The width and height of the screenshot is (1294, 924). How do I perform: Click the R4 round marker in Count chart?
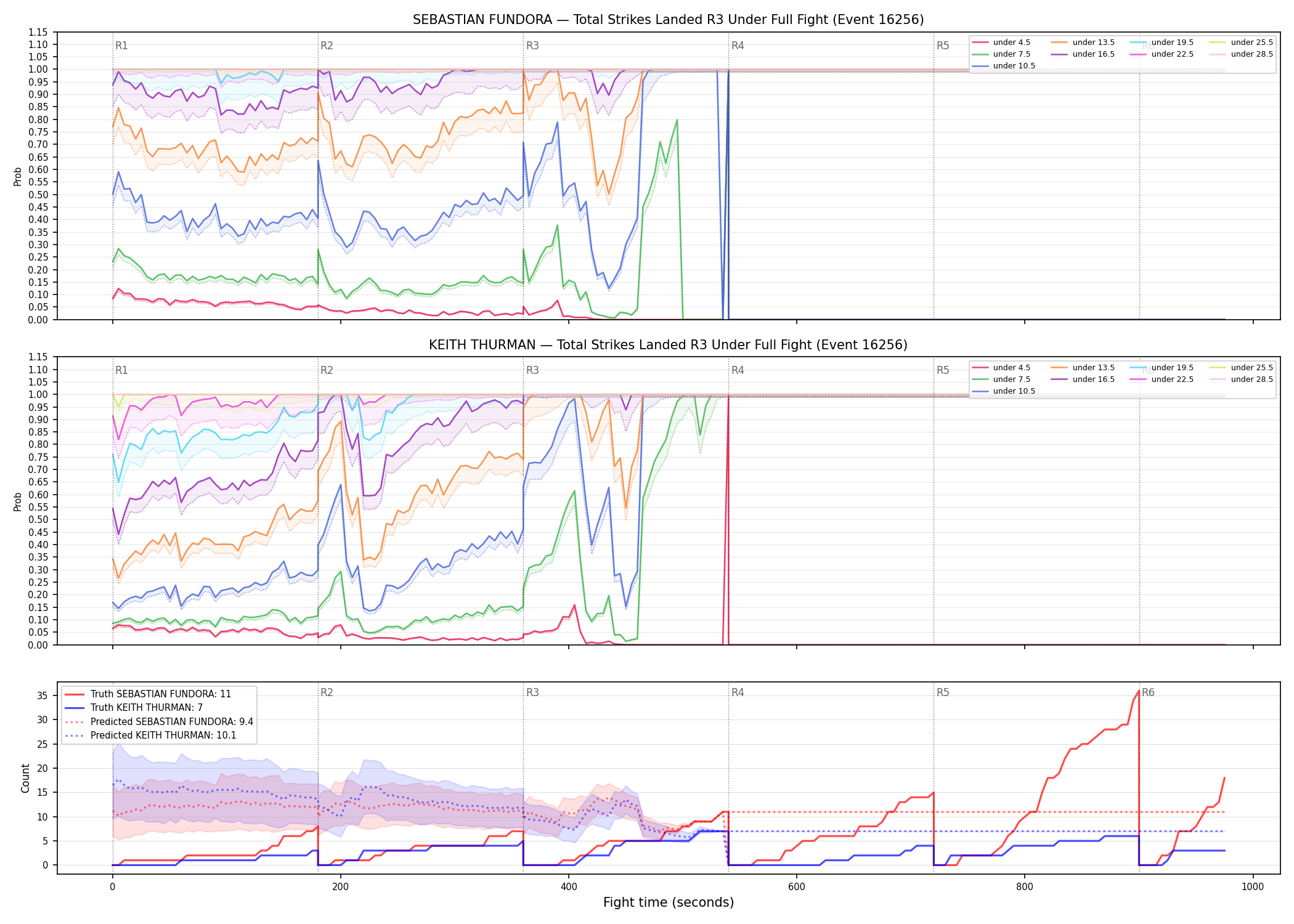[x=738, y=692]
